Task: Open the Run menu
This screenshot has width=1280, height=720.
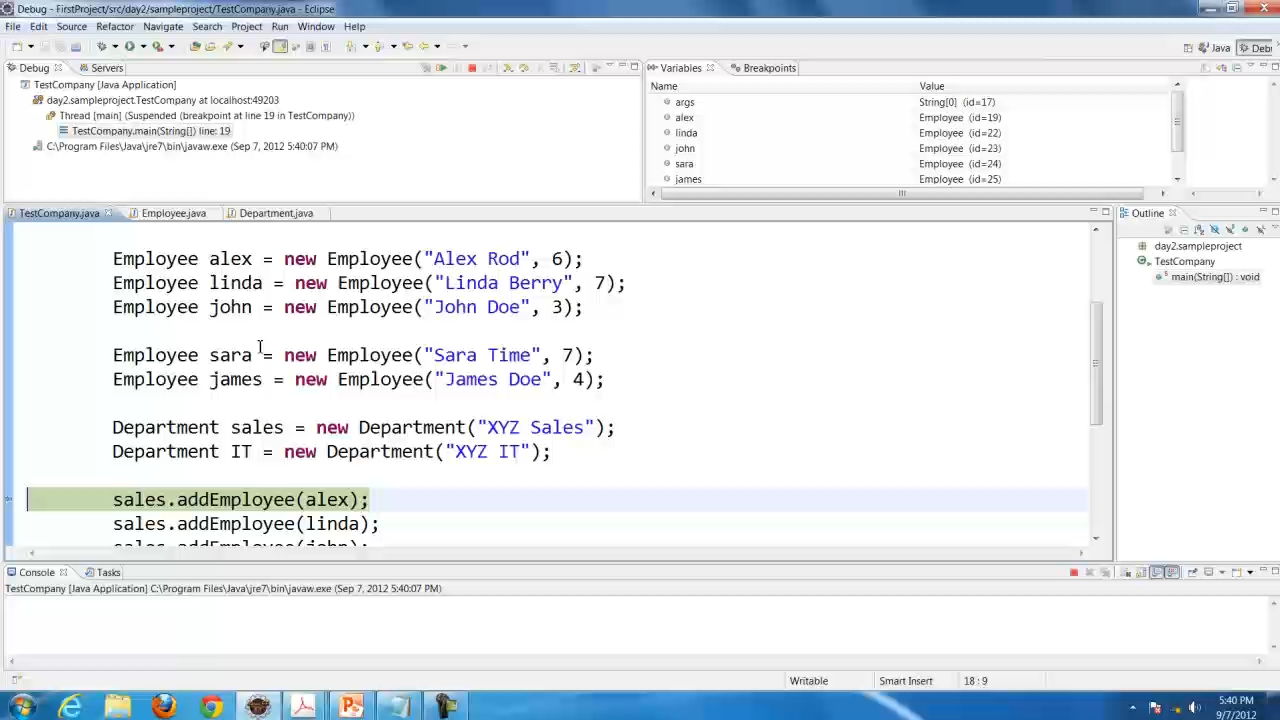Action: coord(280,26)
